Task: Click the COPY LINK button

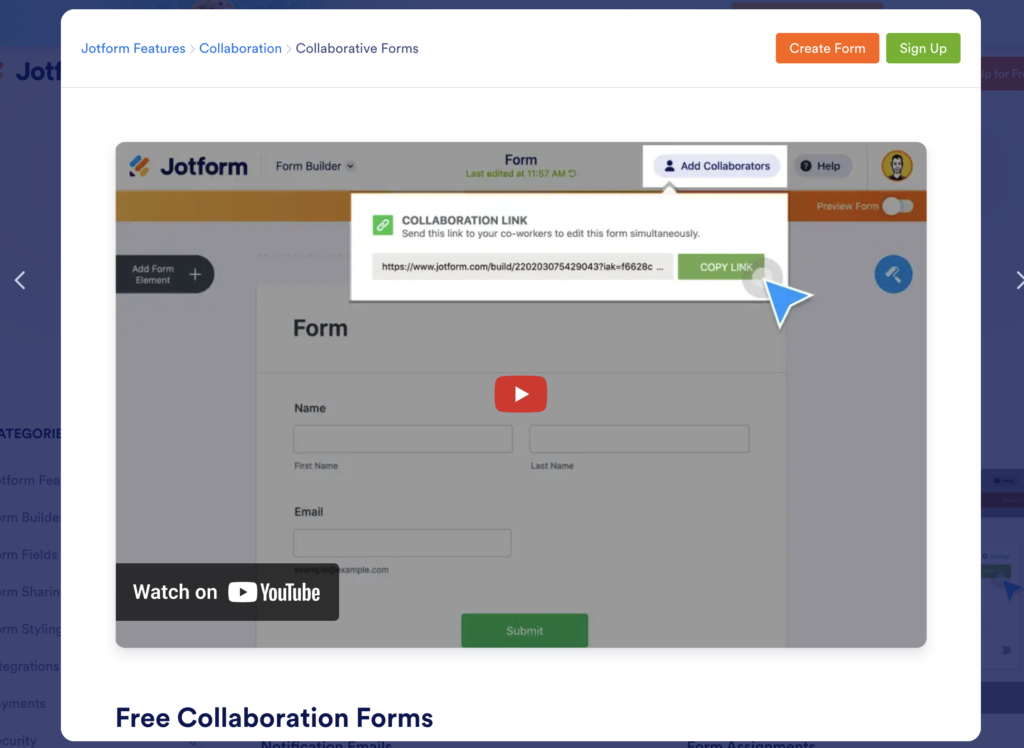Action: pyautogui.click(x=721, y=267)
